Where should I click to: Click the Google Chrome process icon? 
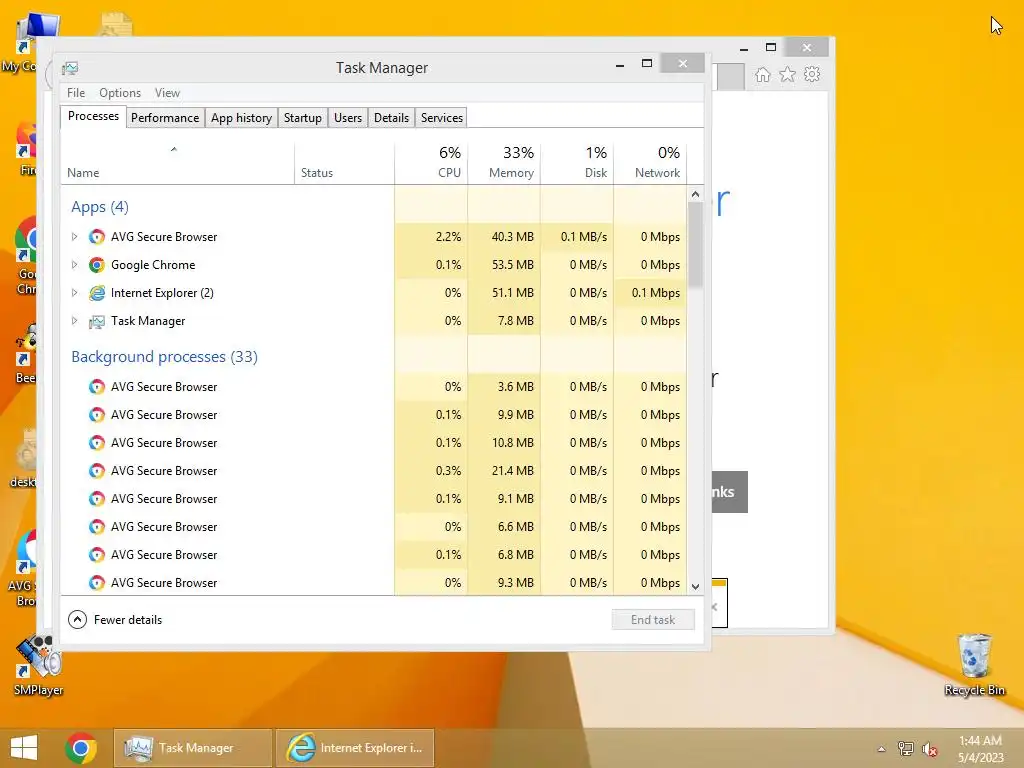[x=97, y=264]
